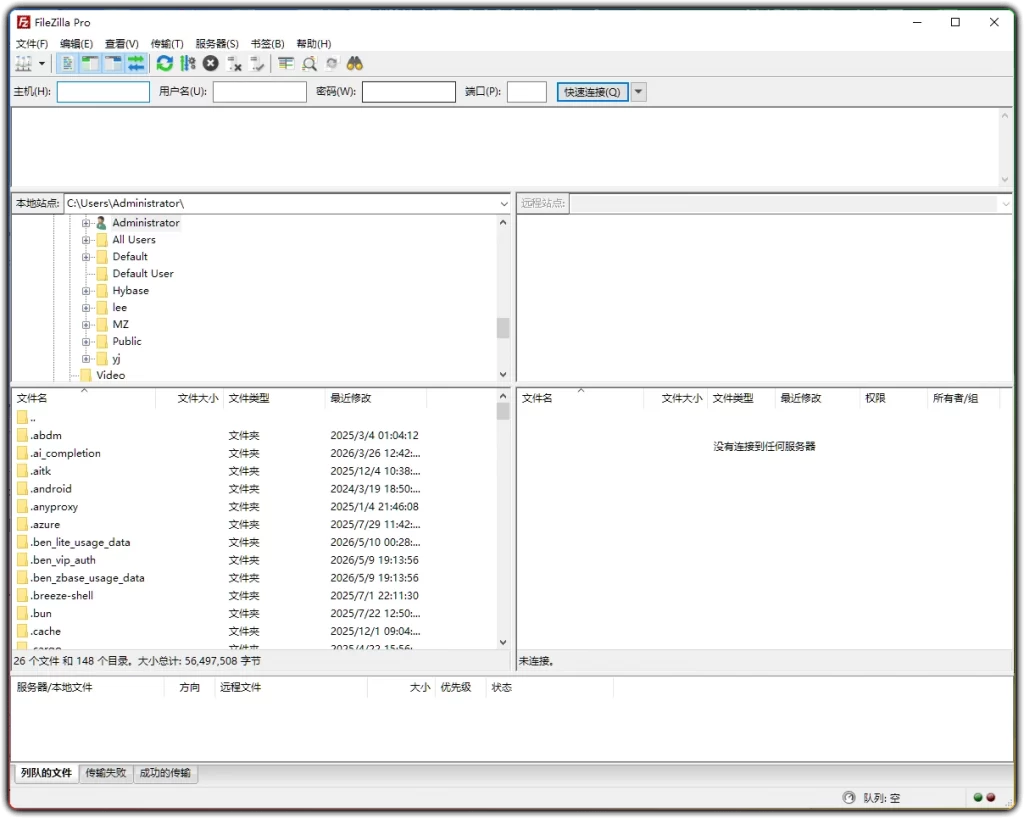Open 文件(F) menu
1024x818 pixels.
tap(32, 44)
